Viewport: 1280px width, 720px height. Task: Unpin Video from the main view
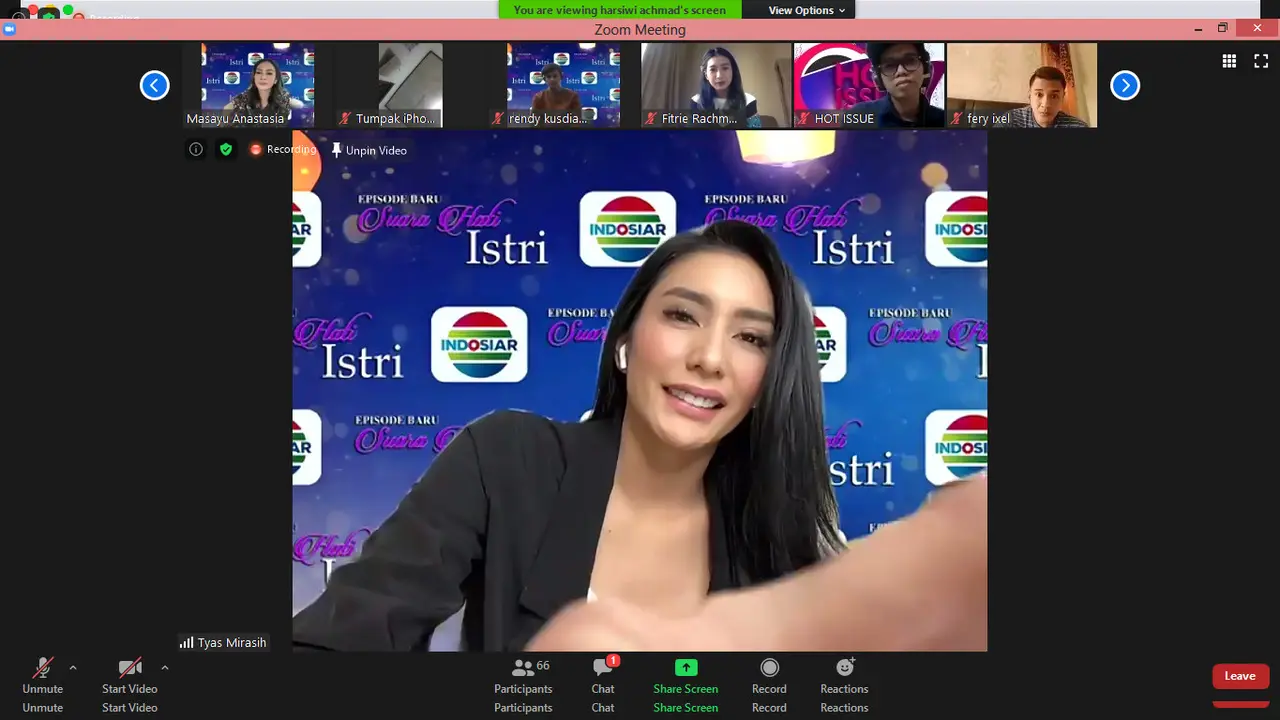[x=369, y=150]
